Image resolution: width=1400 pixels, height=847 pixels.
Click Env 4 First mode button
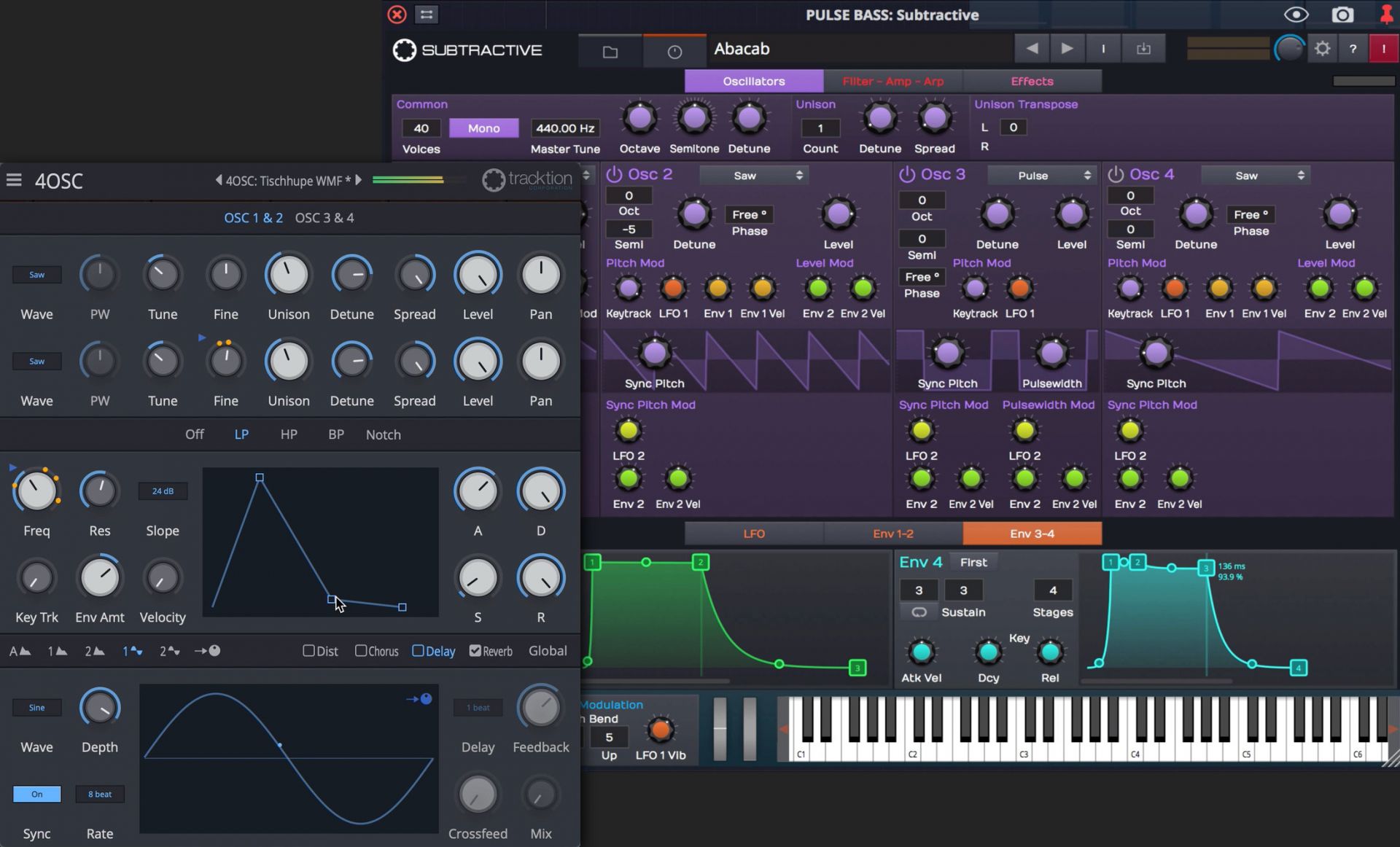973,562
